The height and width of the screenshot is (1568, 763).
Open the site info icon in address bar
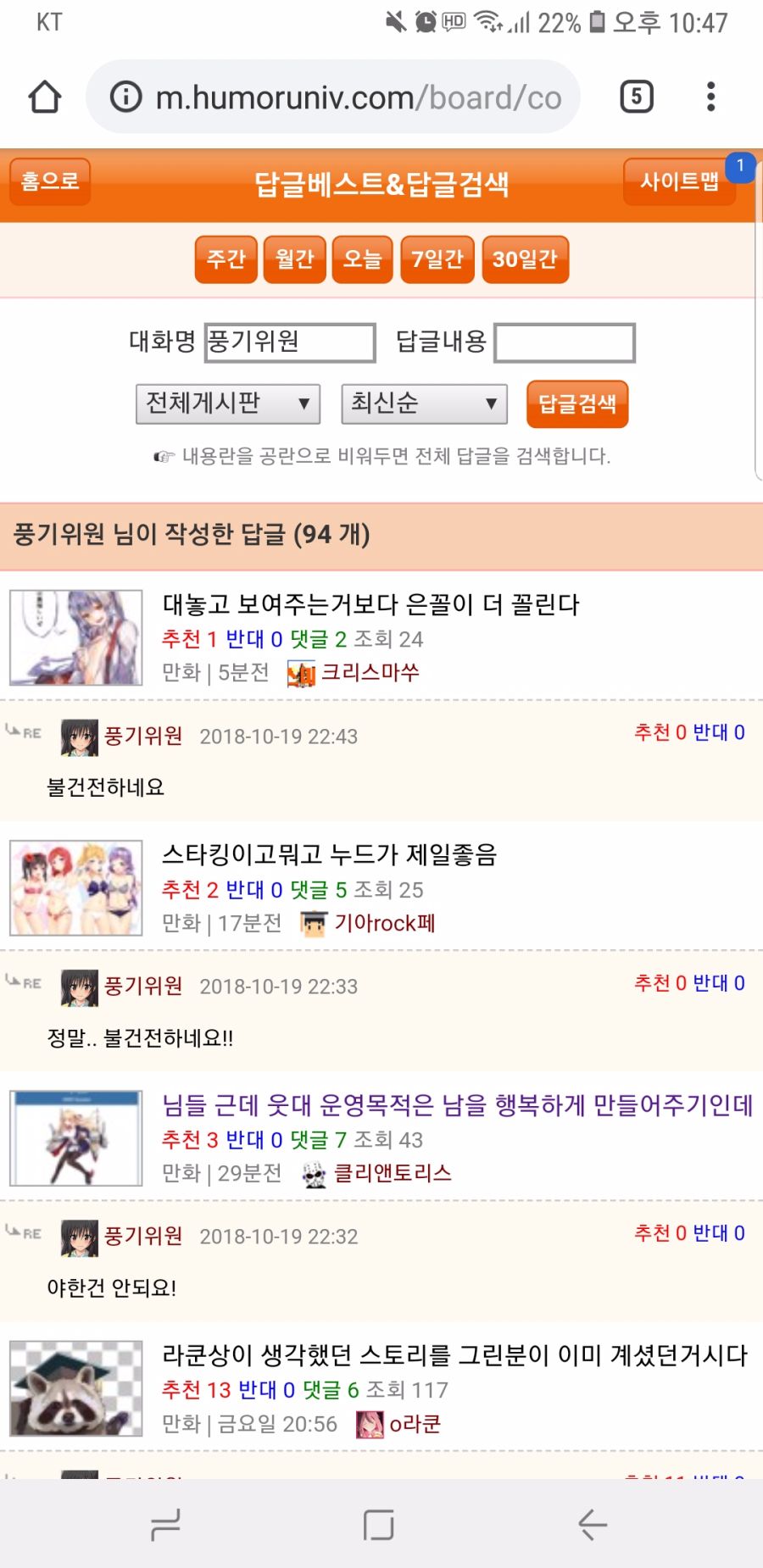125,97
